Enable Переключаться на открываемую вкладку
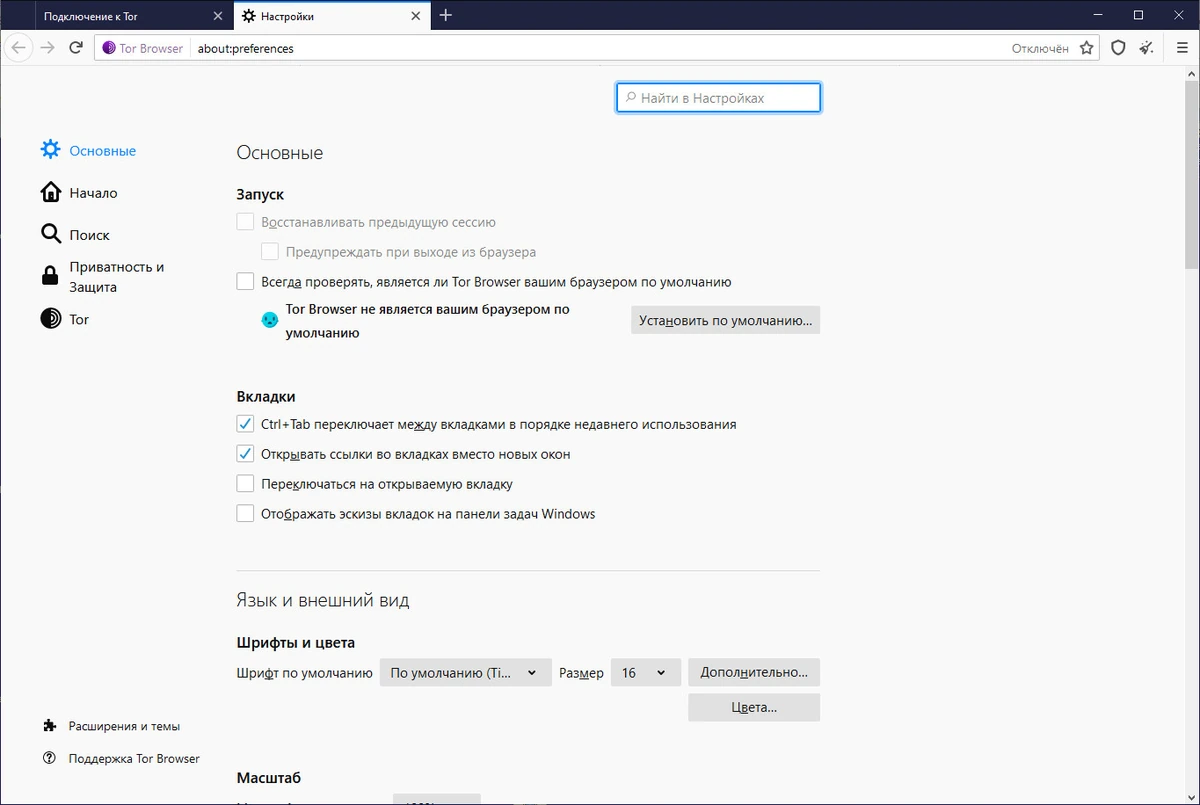 click(245, 484)
